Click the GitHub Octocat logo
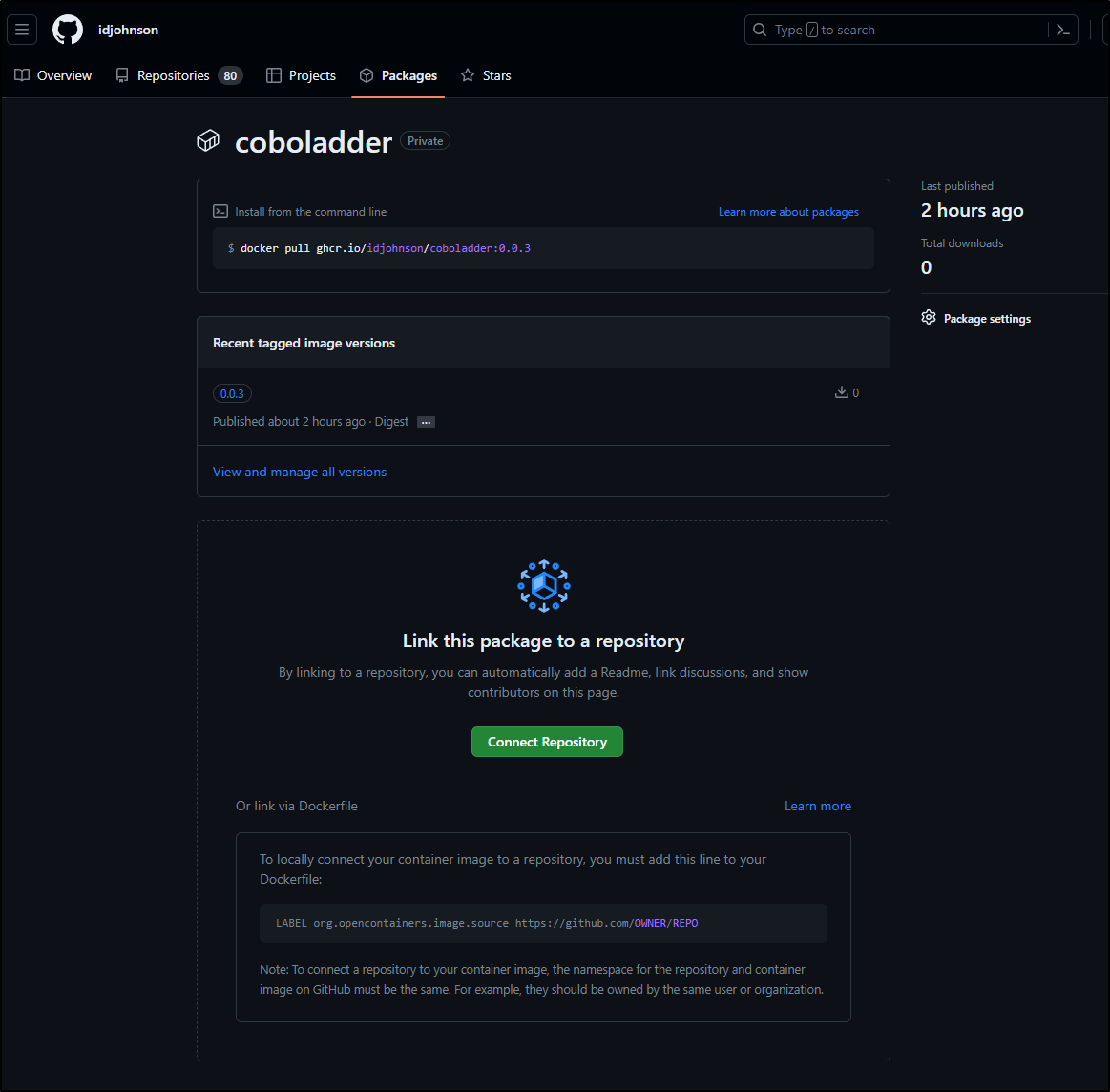Image resolution: width=1110 pixels, height=1092 pixels. click(68, 30)
